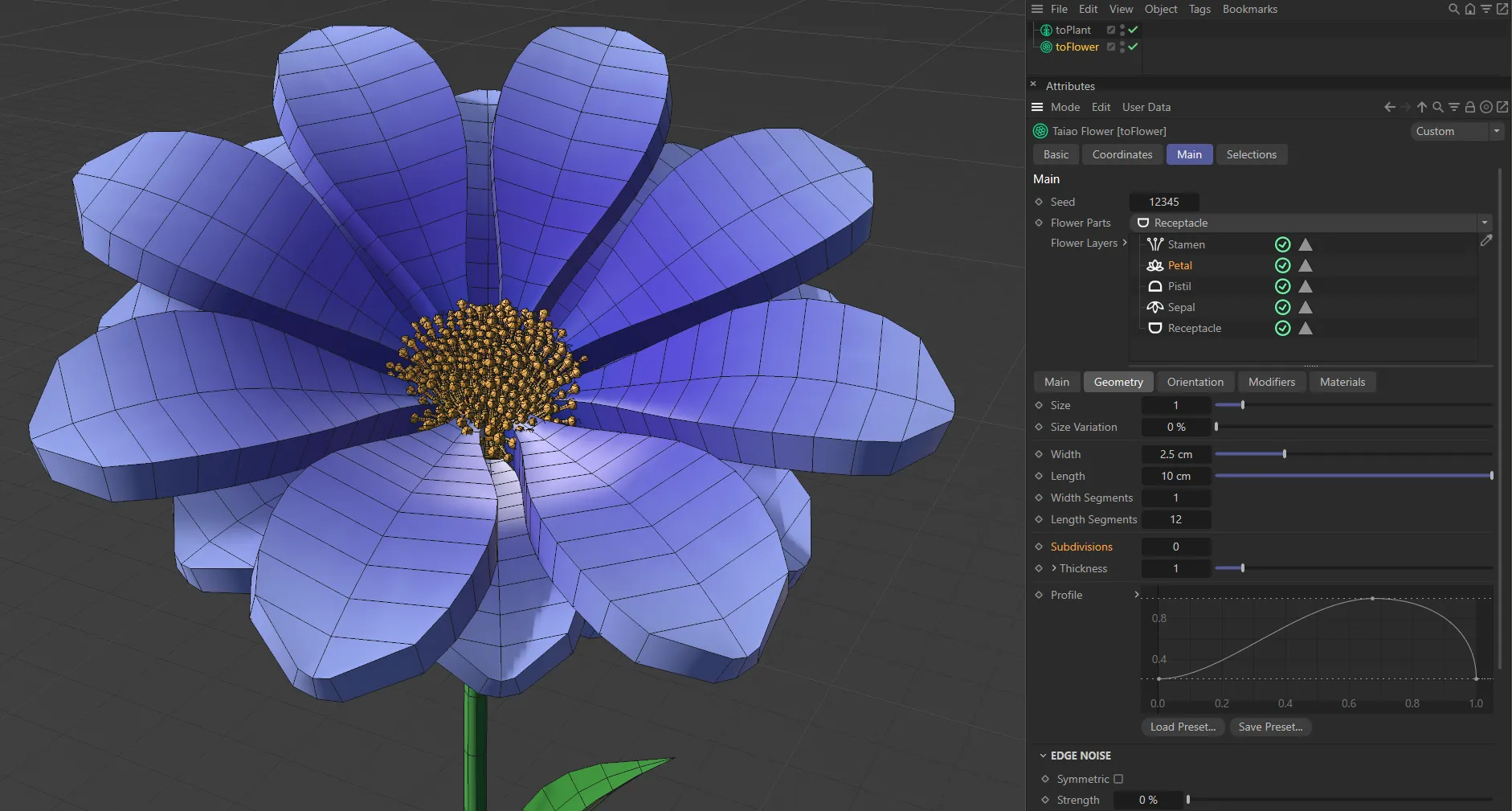Viewport: 1512px width, 811px height.
Task: Select the Pistil flower layer icon
Action: [1155, 286]
